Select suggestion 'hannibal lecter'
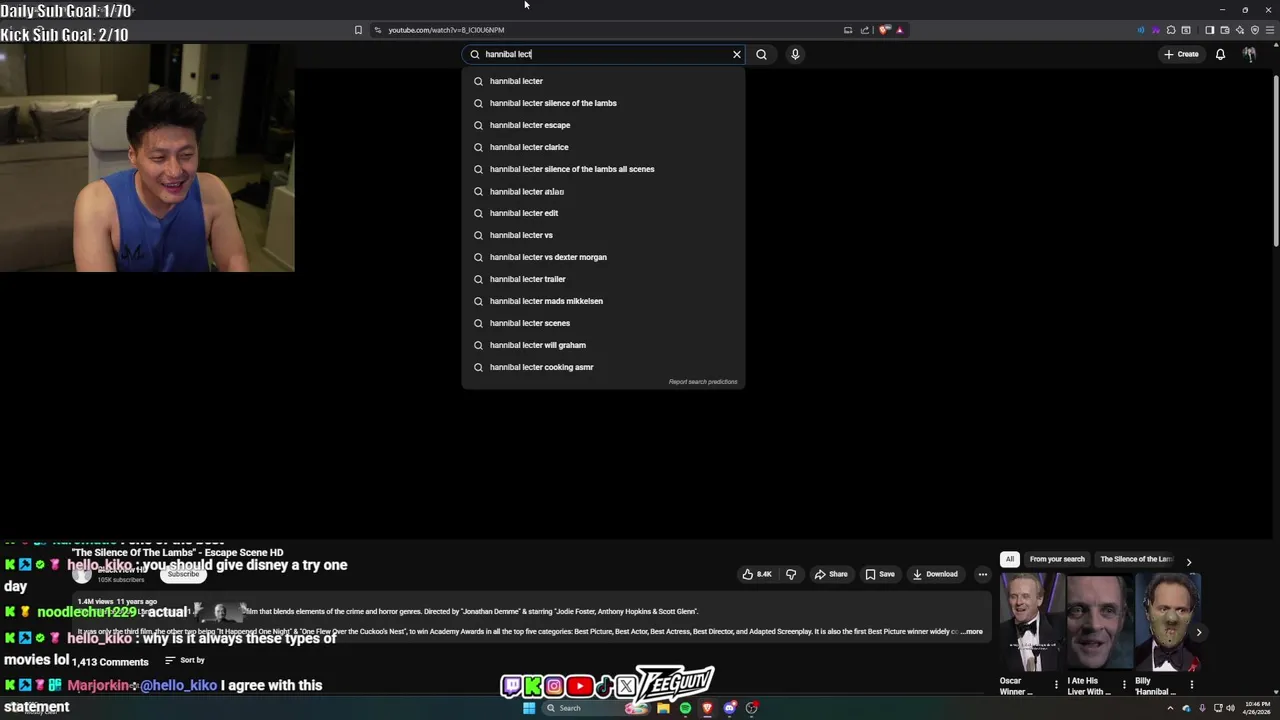1280x720 pixels. pos(603,81)
